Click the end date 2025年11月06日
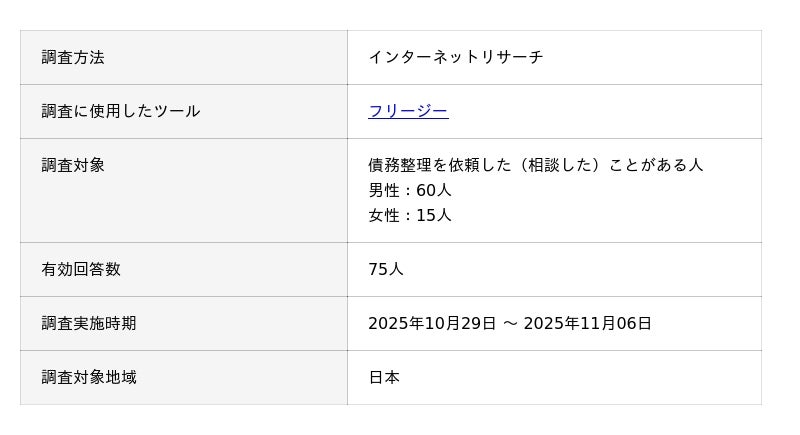800x435 pixels. pyautogui.click(x=587, y=323)
